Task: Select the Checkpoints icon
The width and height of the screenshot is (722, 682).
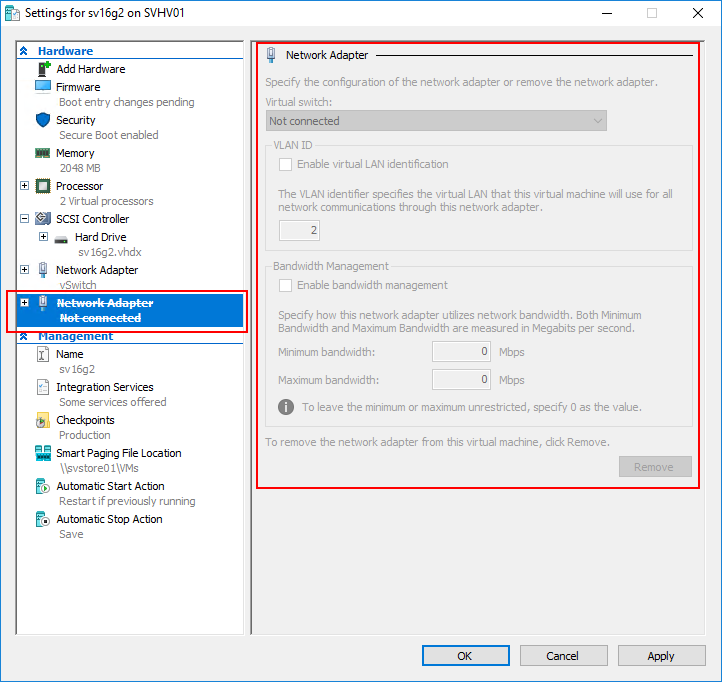Action: tap(42, 420)
